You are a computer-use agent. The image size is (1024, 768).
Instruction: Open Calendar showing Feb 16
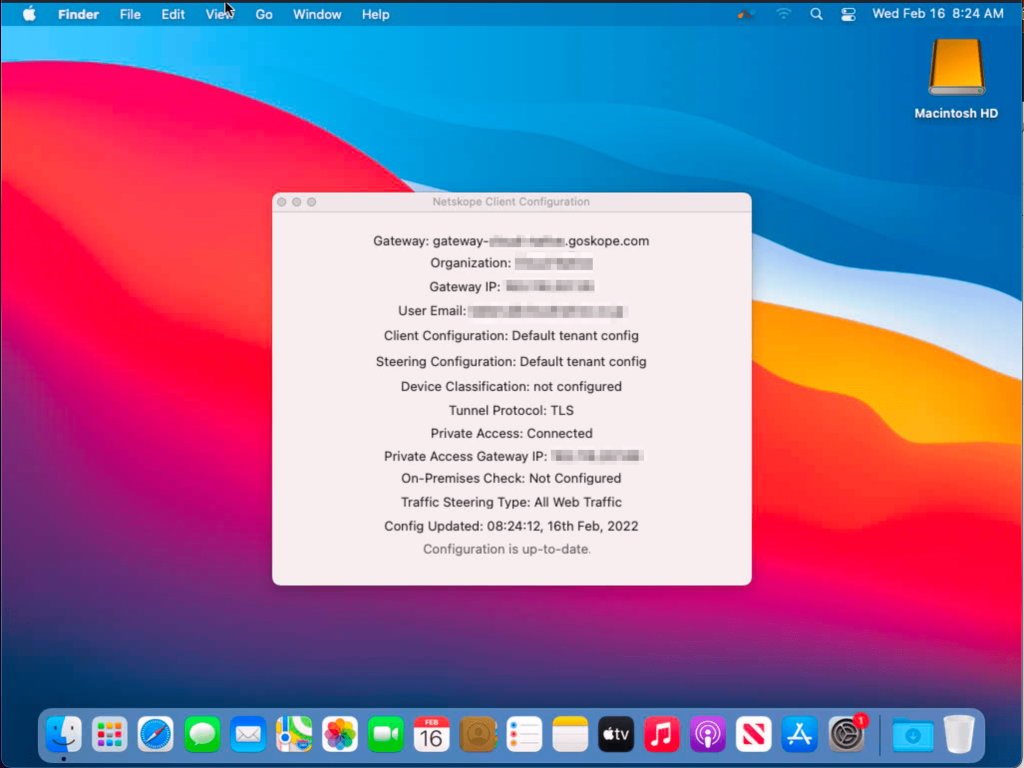432,735
